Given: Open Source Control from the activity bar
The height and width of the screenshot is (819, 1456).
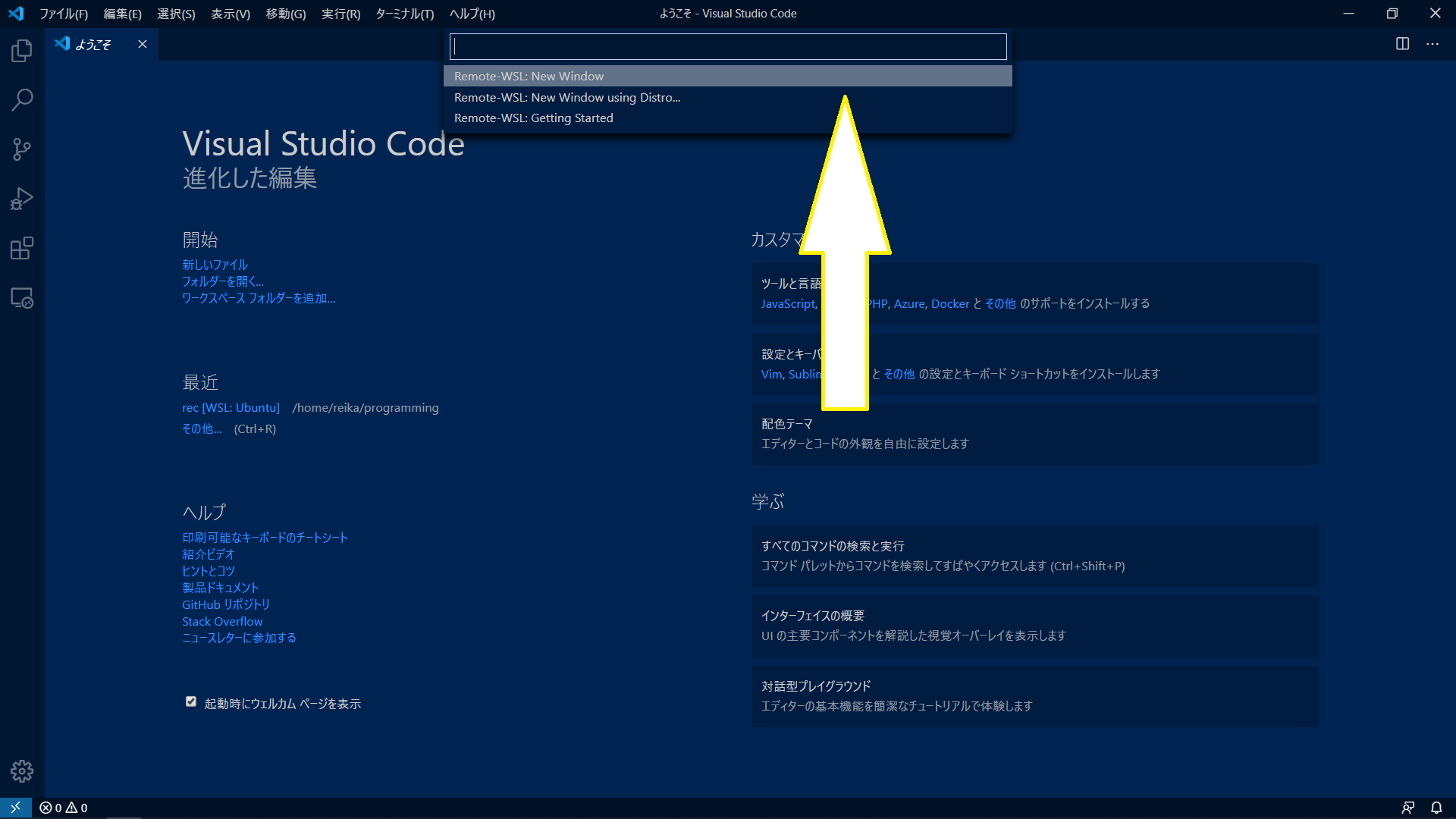Looking at the screenshot, I should pyautogui.click(x=21, y=149).
